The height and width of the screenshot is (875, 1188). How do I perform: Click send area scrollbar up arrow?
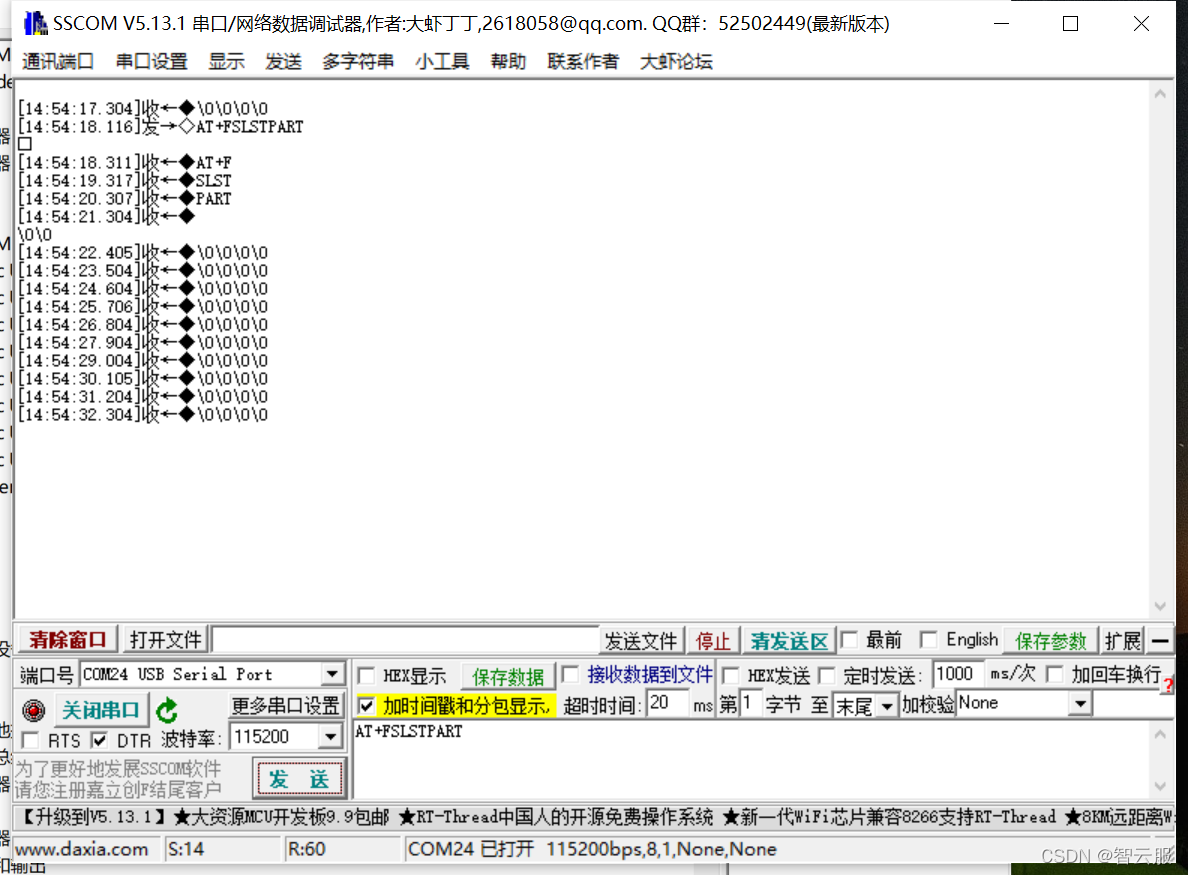pyautogui.click(x=1160, y=734)
